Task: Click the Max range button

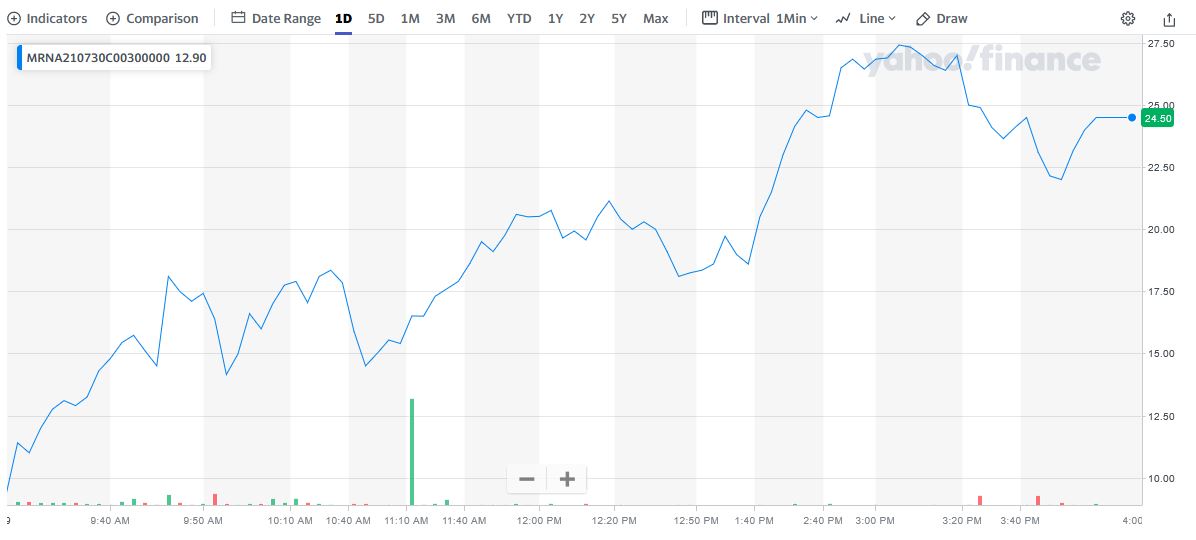Action: click(x=656, y=18)
